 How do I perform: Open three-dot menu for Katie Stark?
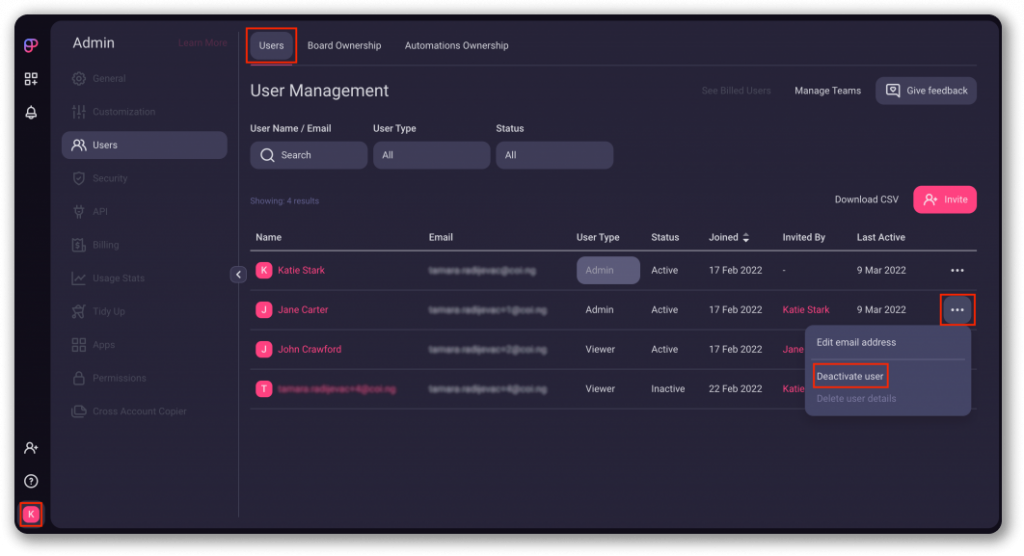point(957,270)
